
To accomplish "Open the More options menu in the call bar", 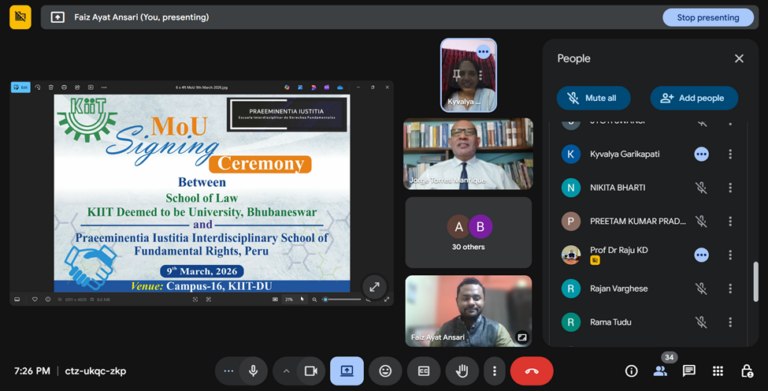I will [494, 371].
